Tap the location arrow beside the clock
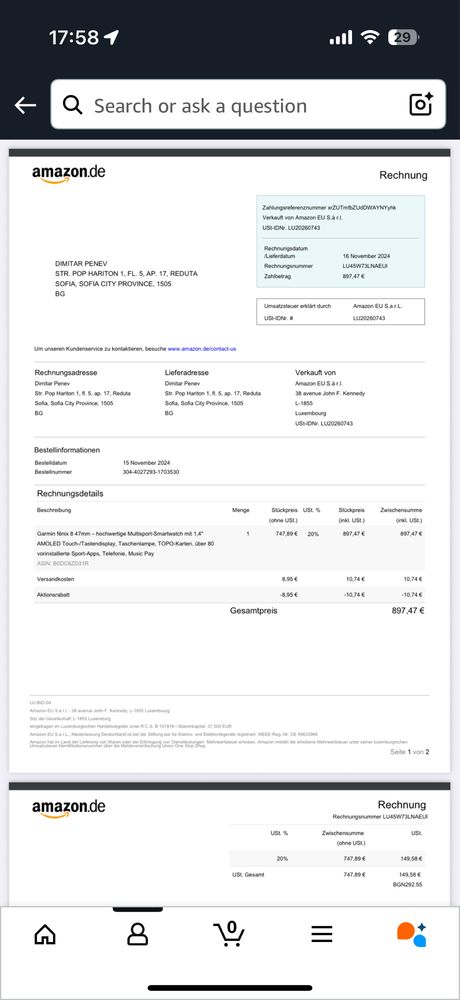The height and width of the screenshot is (1000, 460). tap(112, 38)
